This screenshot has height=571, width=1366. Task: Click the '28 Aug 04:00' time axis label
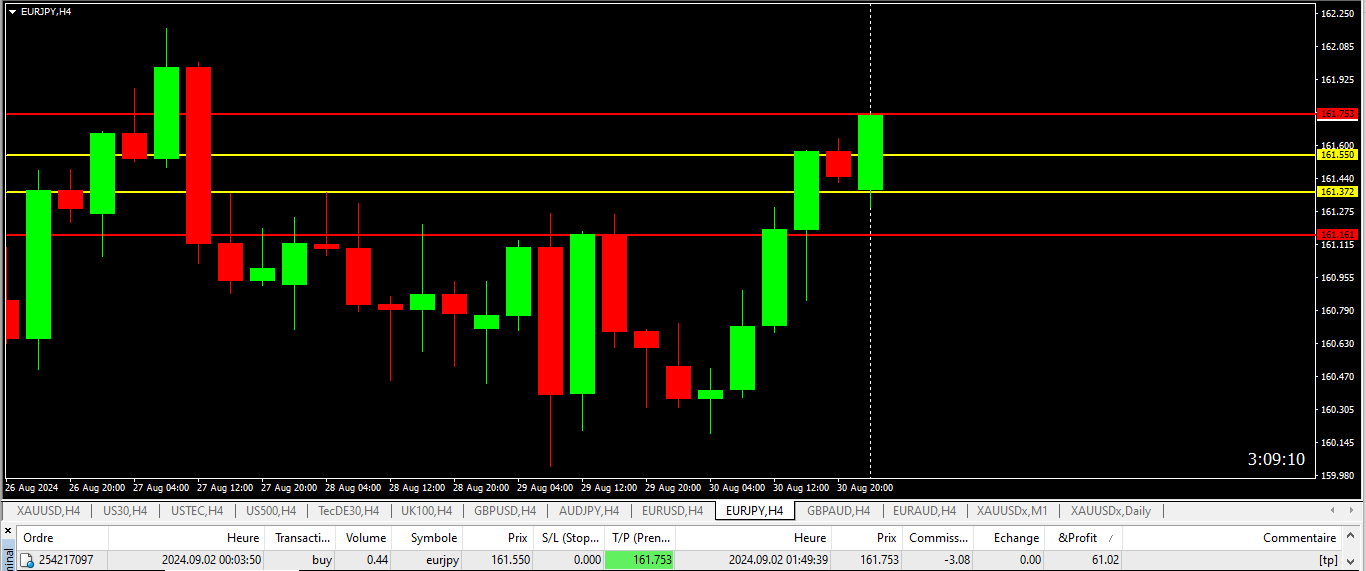(x=353, y=488)
